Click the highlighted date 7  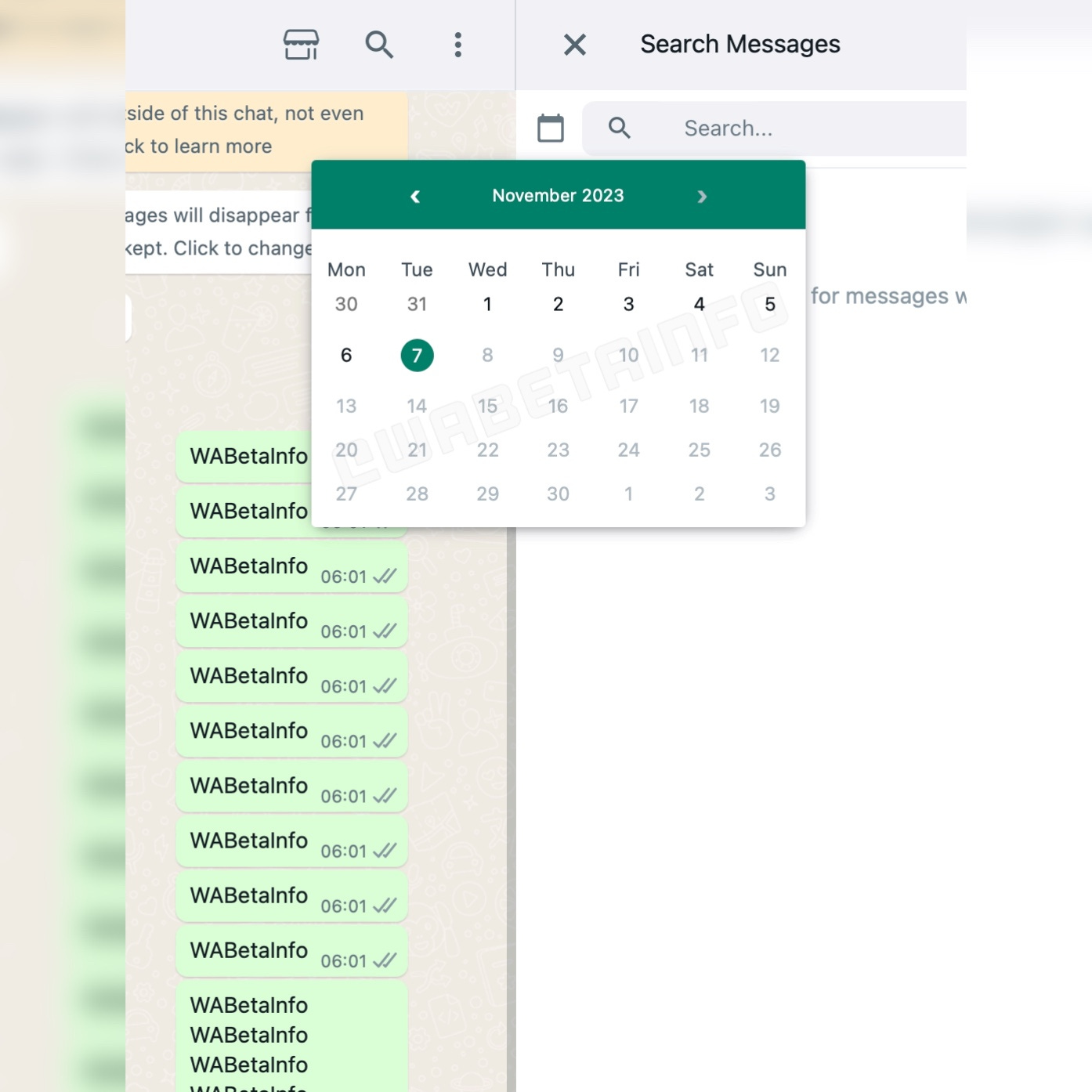pos(417,356)
